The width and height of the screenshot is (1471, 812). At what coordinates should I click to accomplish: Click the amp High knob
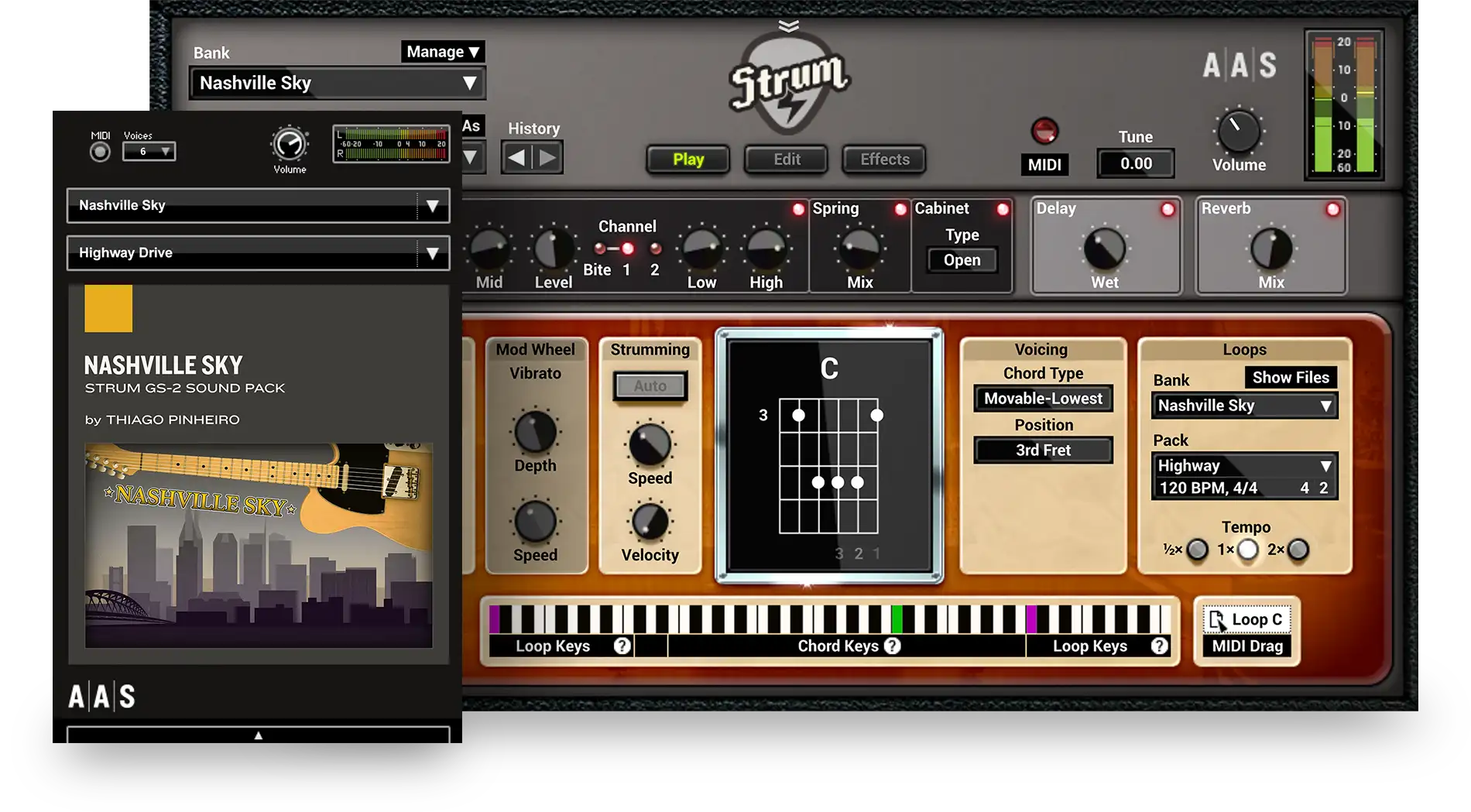(x=766, y=248)
